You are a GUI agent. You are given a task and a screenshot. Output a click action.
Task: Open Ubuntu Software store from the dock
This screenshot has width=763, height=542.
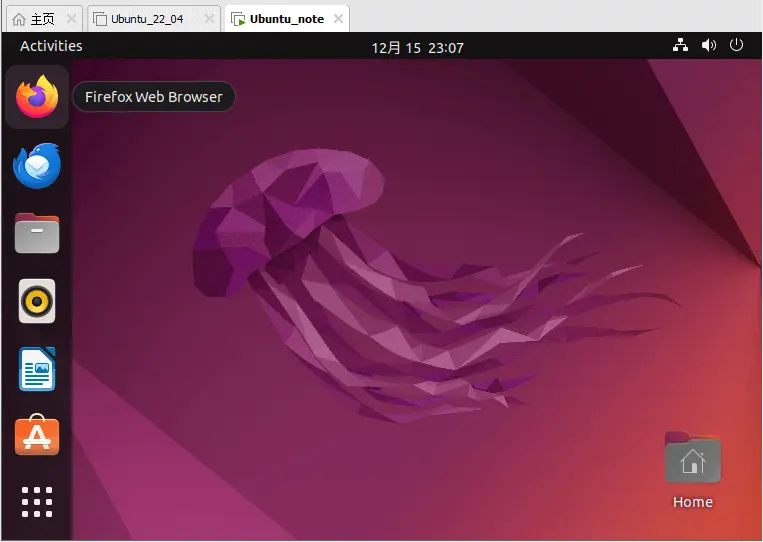[37, 435]
